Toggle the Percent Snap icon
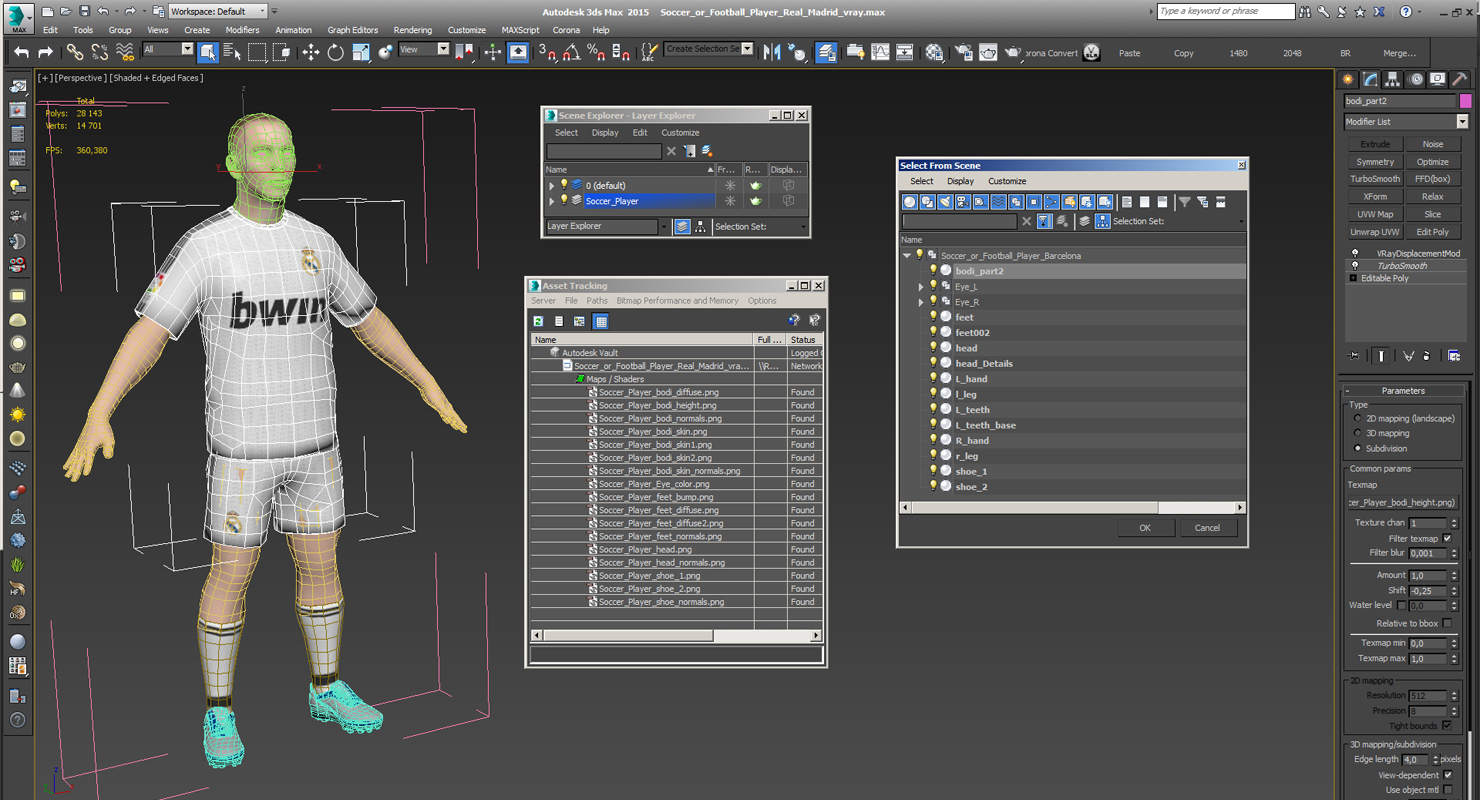The image size is (1480, 800). [x=596, y=52]
